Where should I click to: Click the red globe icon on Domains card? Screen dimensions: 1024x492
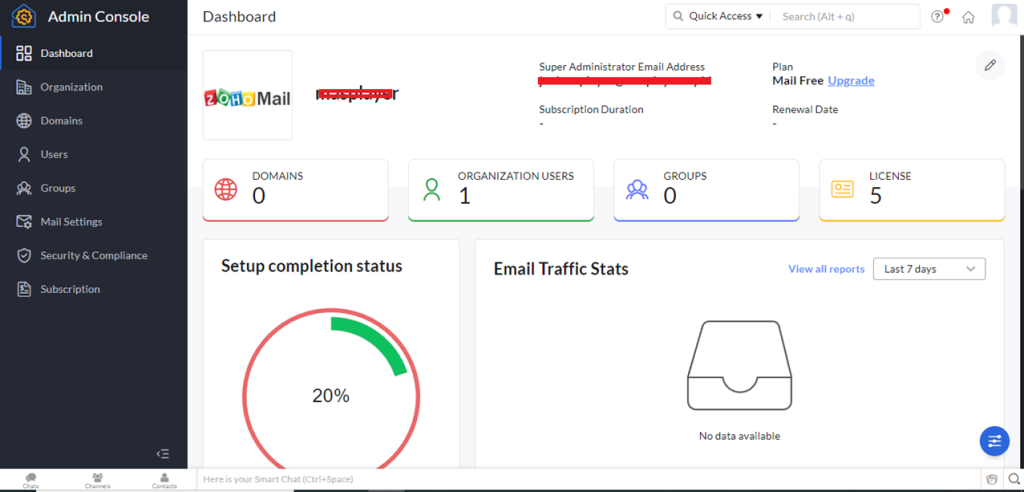[x=226, y=189]
